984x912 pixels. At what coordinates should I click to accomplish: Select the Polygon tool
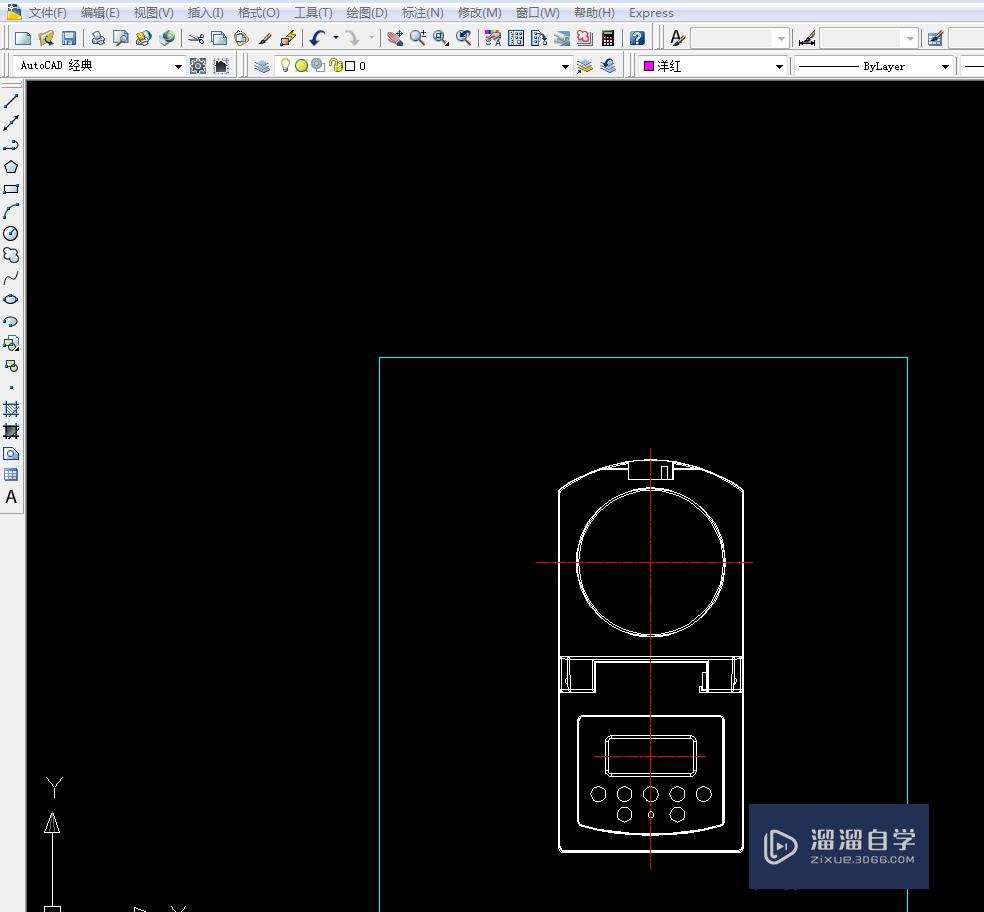click(11, 166)
